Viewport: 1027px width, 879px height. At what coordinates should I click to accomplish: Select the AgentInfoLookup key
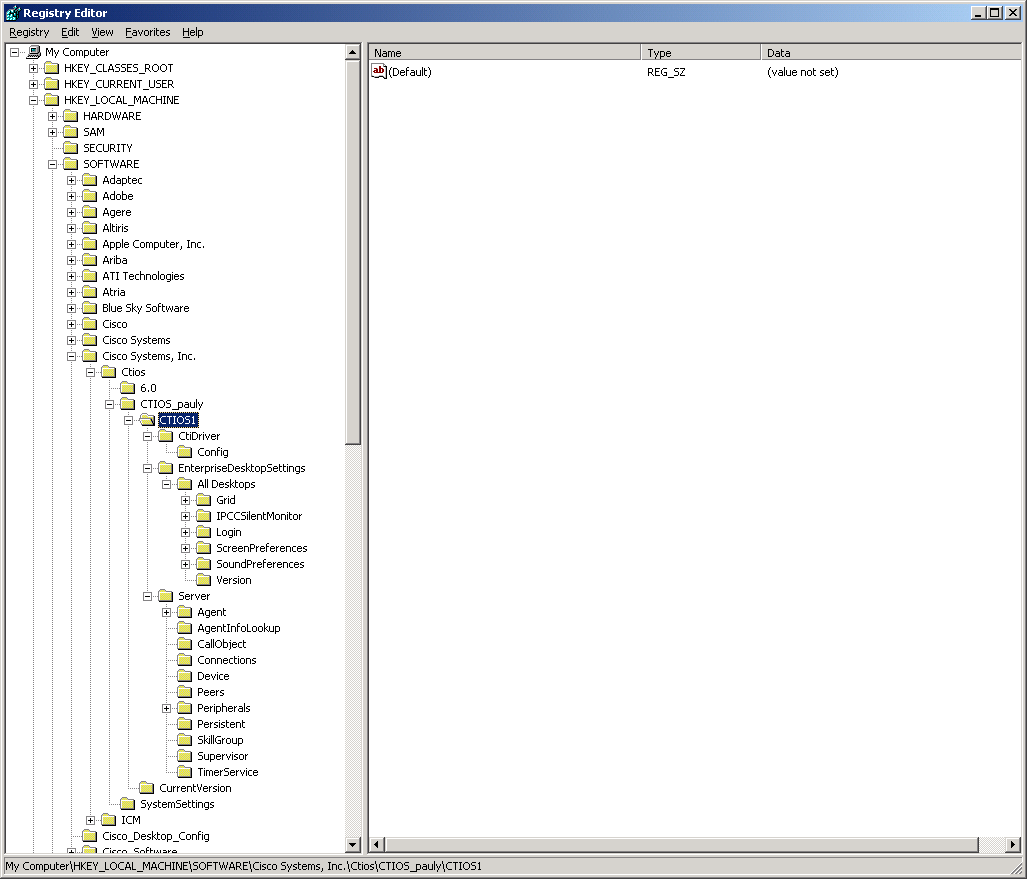pos(238,628)
